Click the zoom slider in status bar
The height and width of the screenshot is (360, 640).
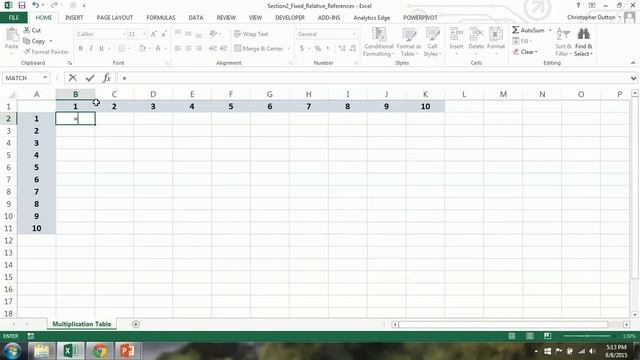[x=587, y=336]
